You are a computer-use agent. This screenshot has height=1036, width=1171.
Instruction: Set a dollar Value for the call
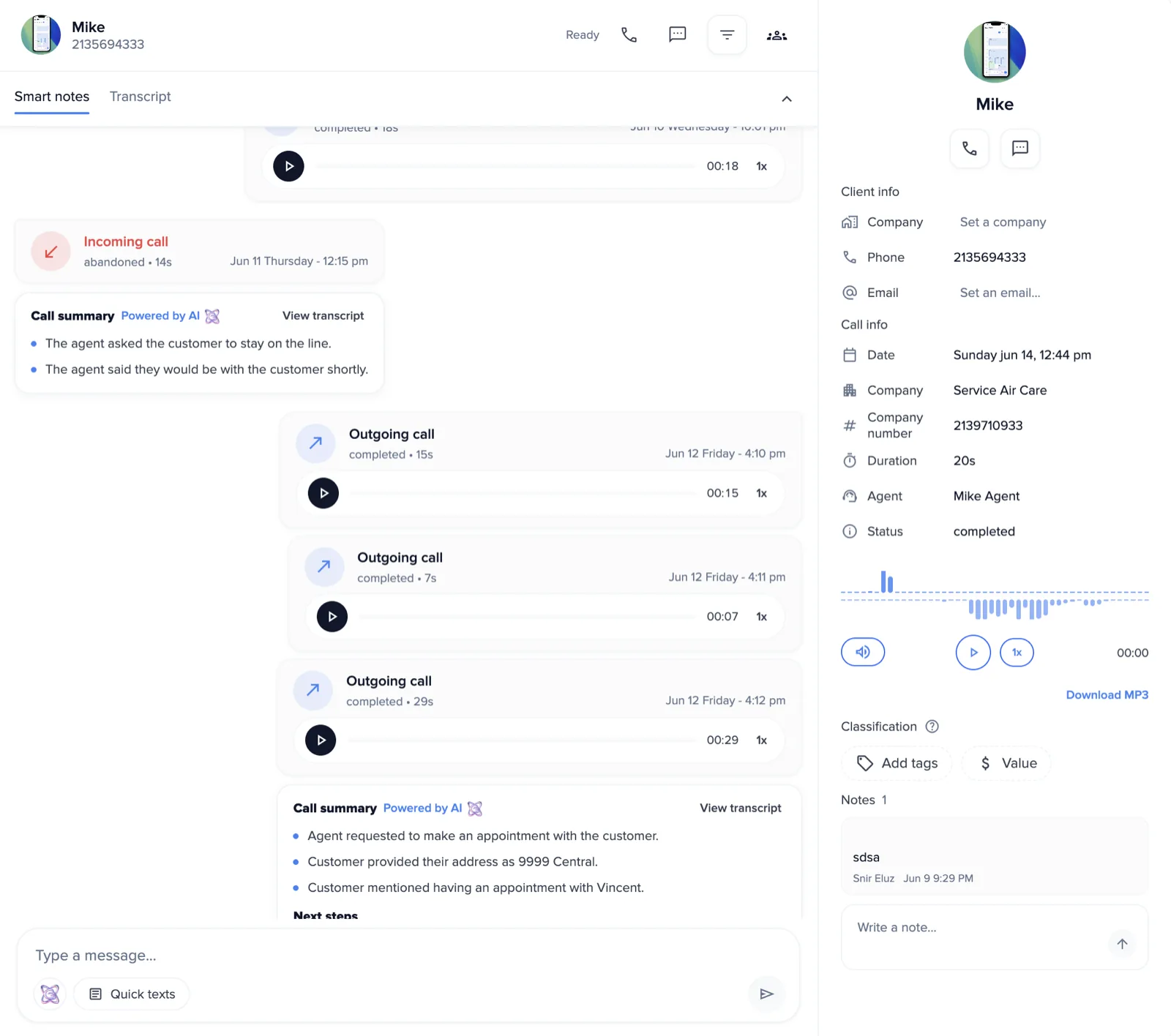[1007, 763]
